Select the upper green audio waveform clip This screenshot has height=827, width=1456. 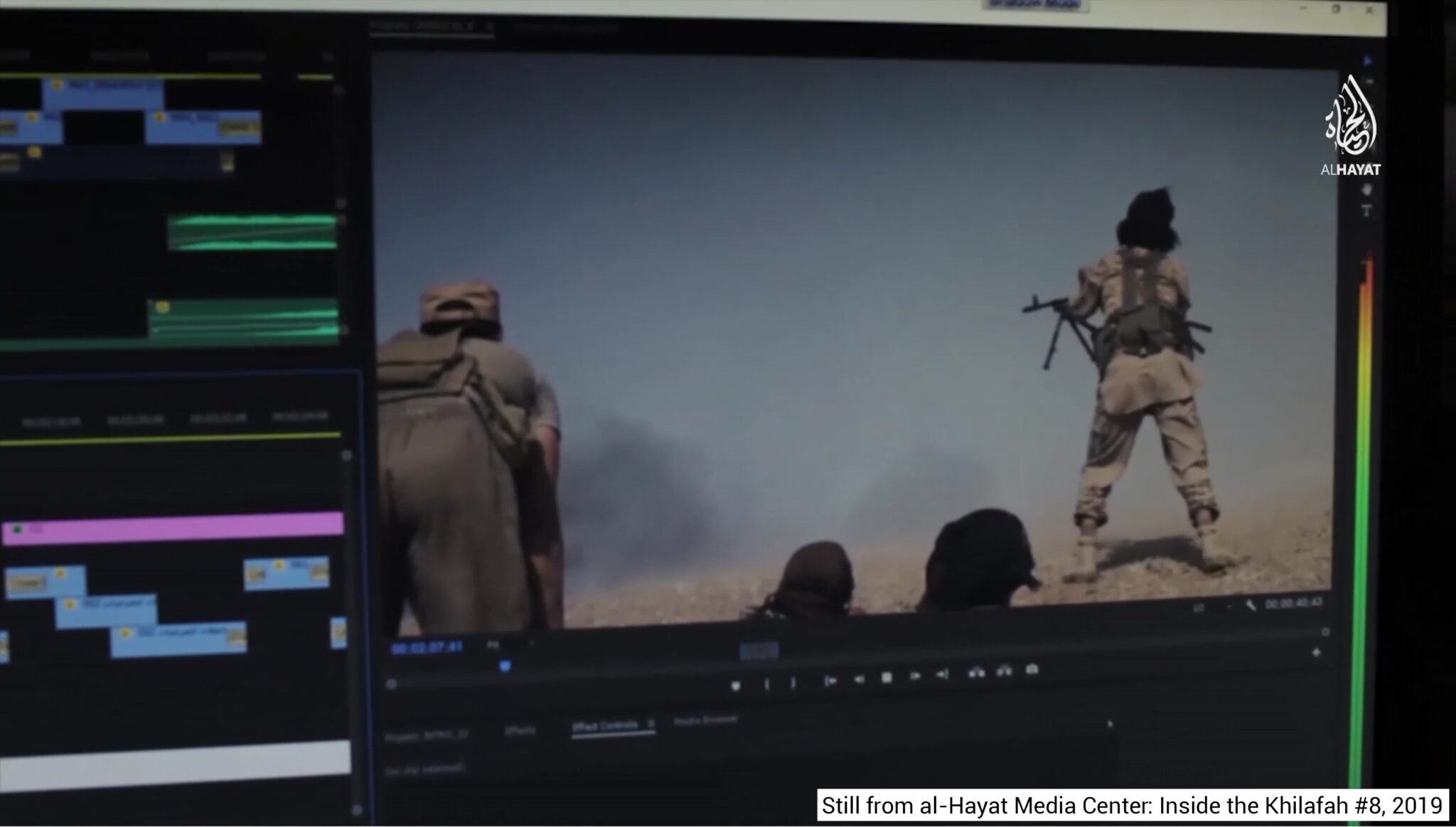click(252, 233)
